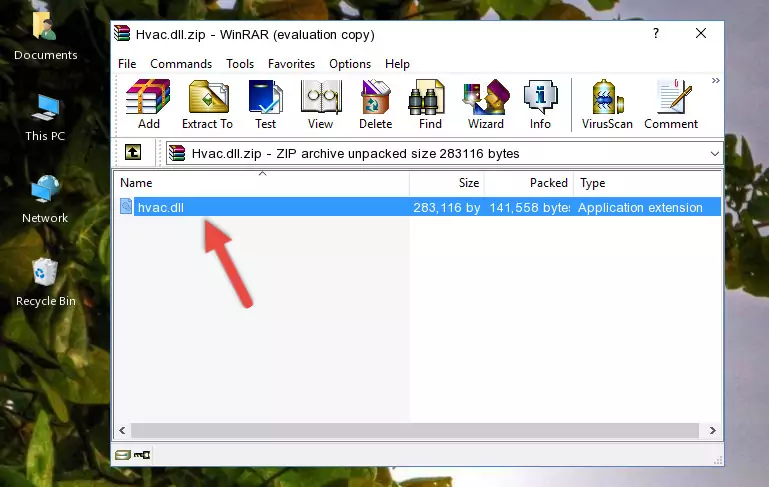
Task: Select the hvac.dll file row
Action: 418,207
